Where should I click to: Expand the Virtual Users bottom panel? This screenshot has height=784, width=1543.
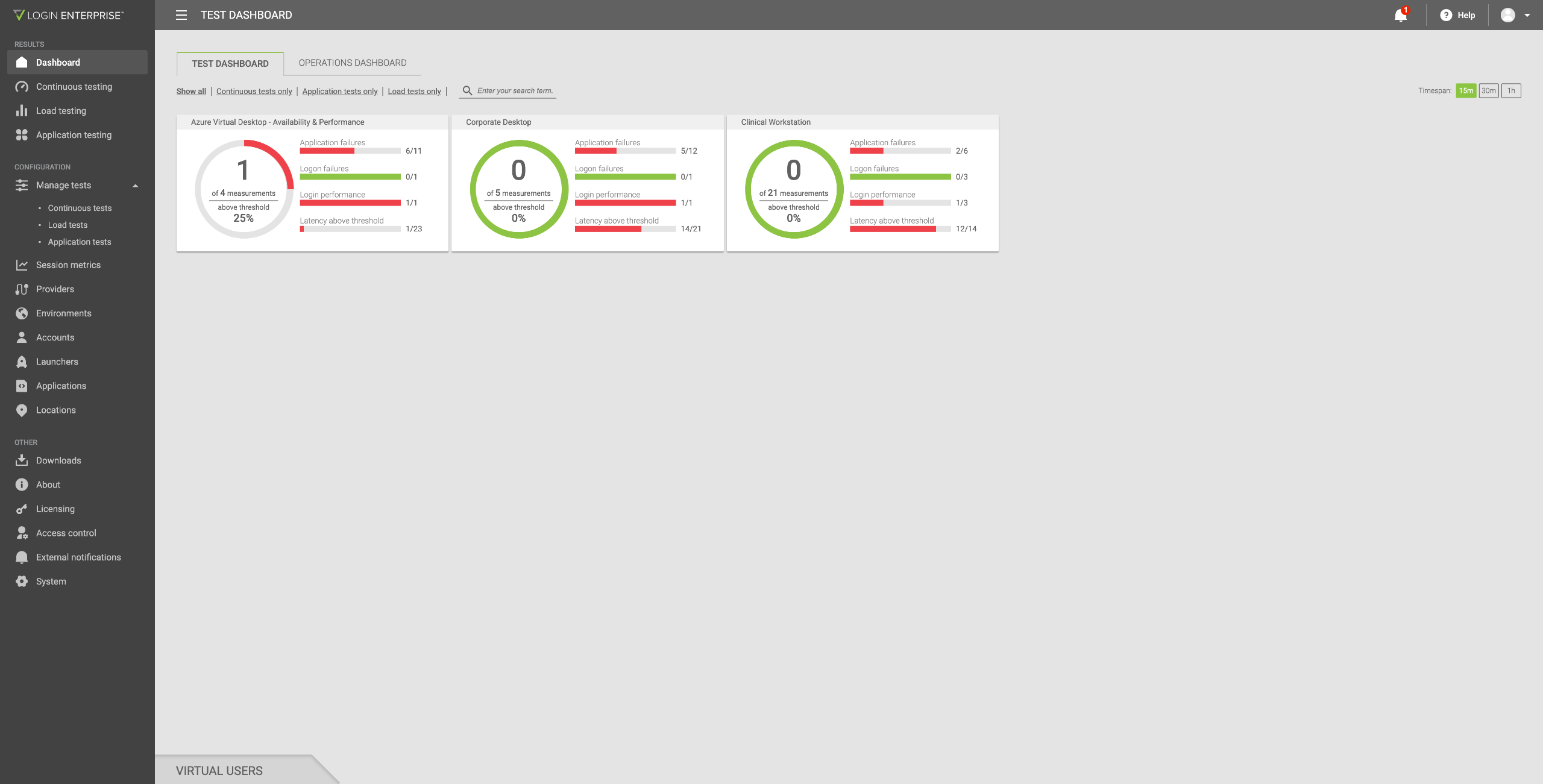219,771
